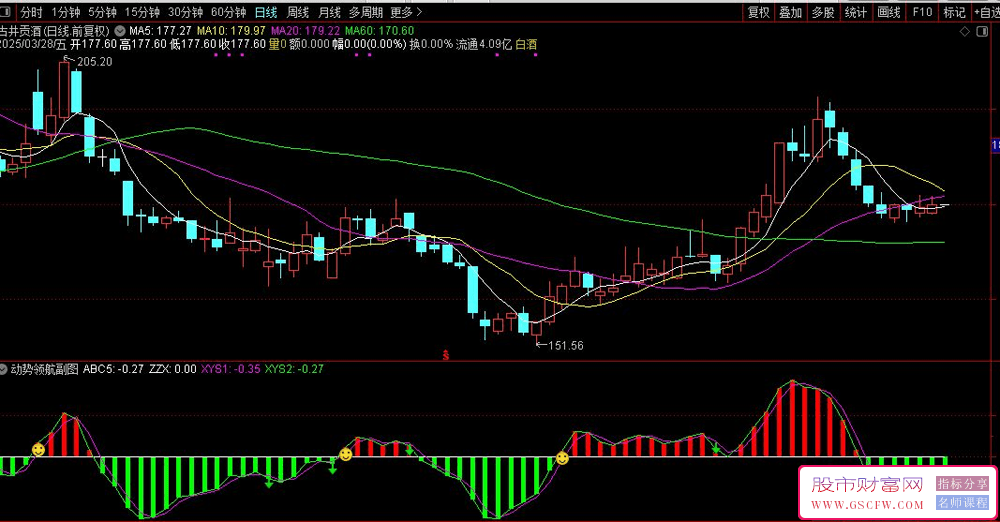Switch to 月线 monthly chart
The width and height of the screenshot is (1000, 522).
pyautogui.click(x=330, y=12)
